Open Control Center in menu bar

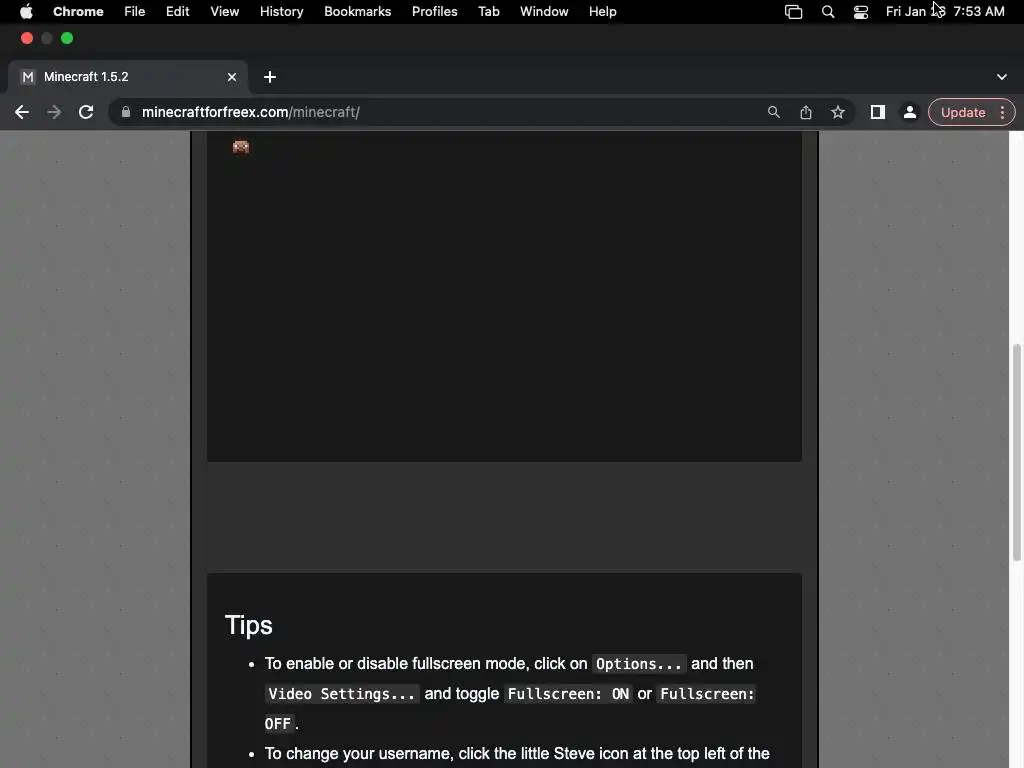pos(861,12)
